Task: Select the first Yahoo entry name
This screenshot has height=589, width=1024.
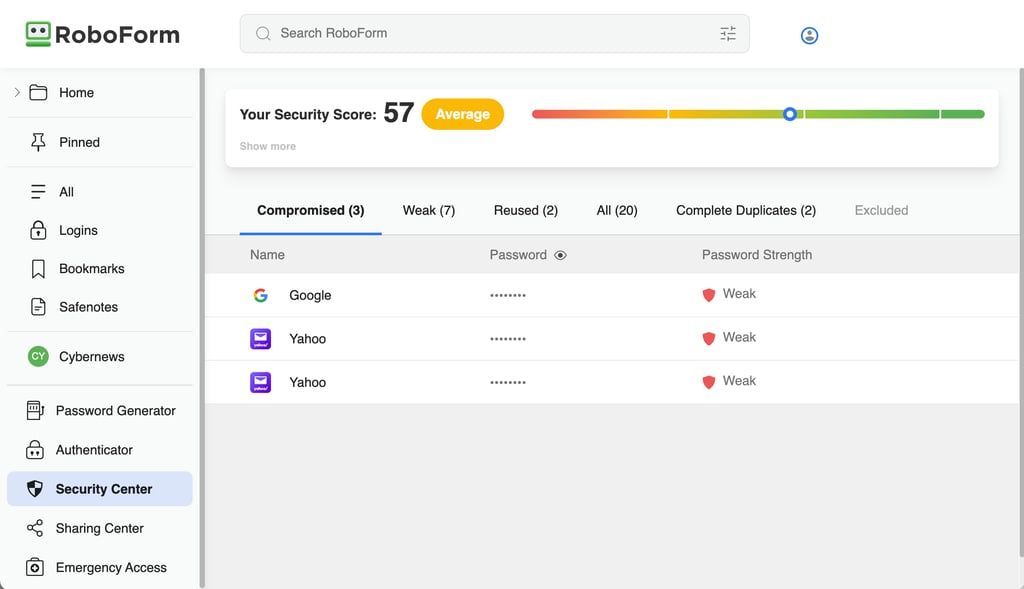Action: click(x=308, y=339)
